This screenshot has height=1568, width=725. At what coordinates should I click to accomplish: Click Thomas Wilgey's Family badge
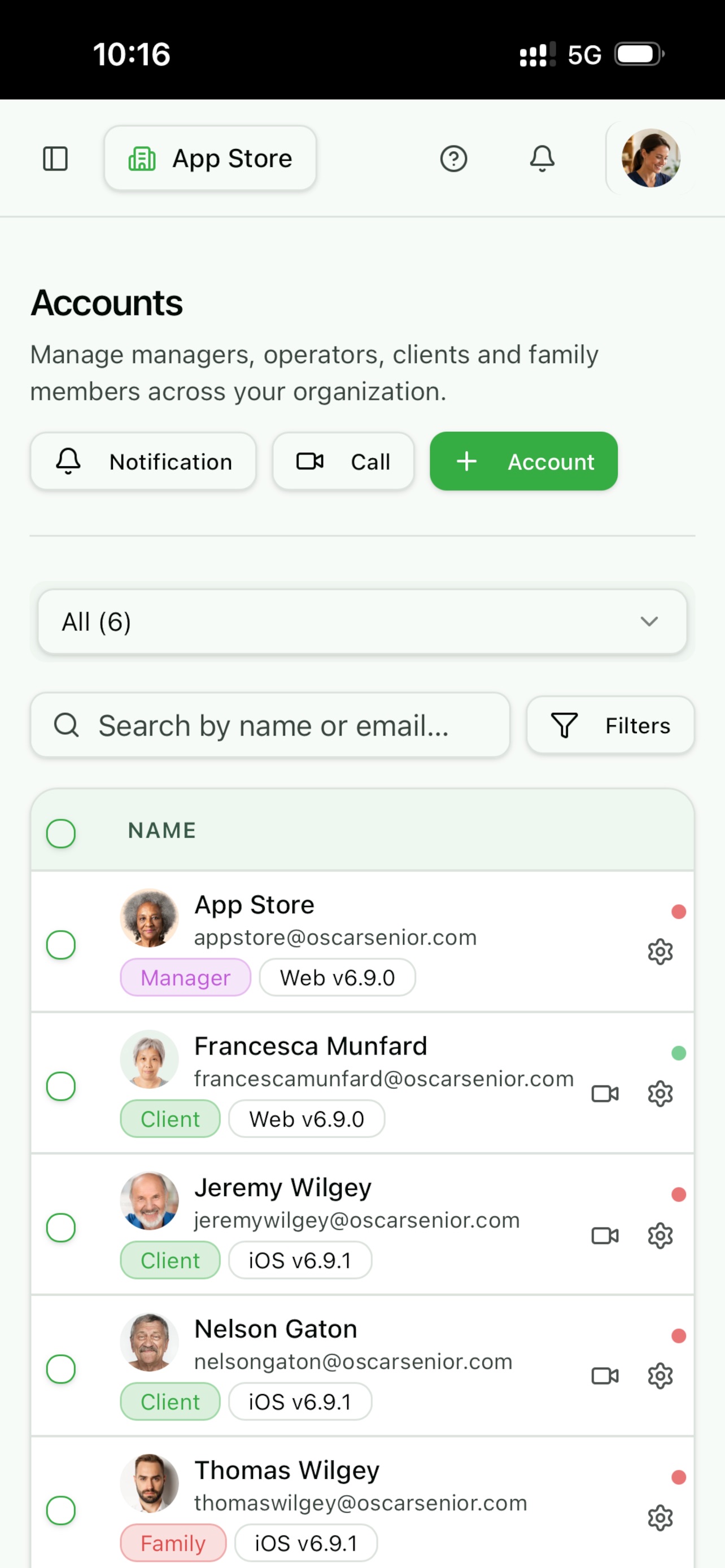(173, 1543)
